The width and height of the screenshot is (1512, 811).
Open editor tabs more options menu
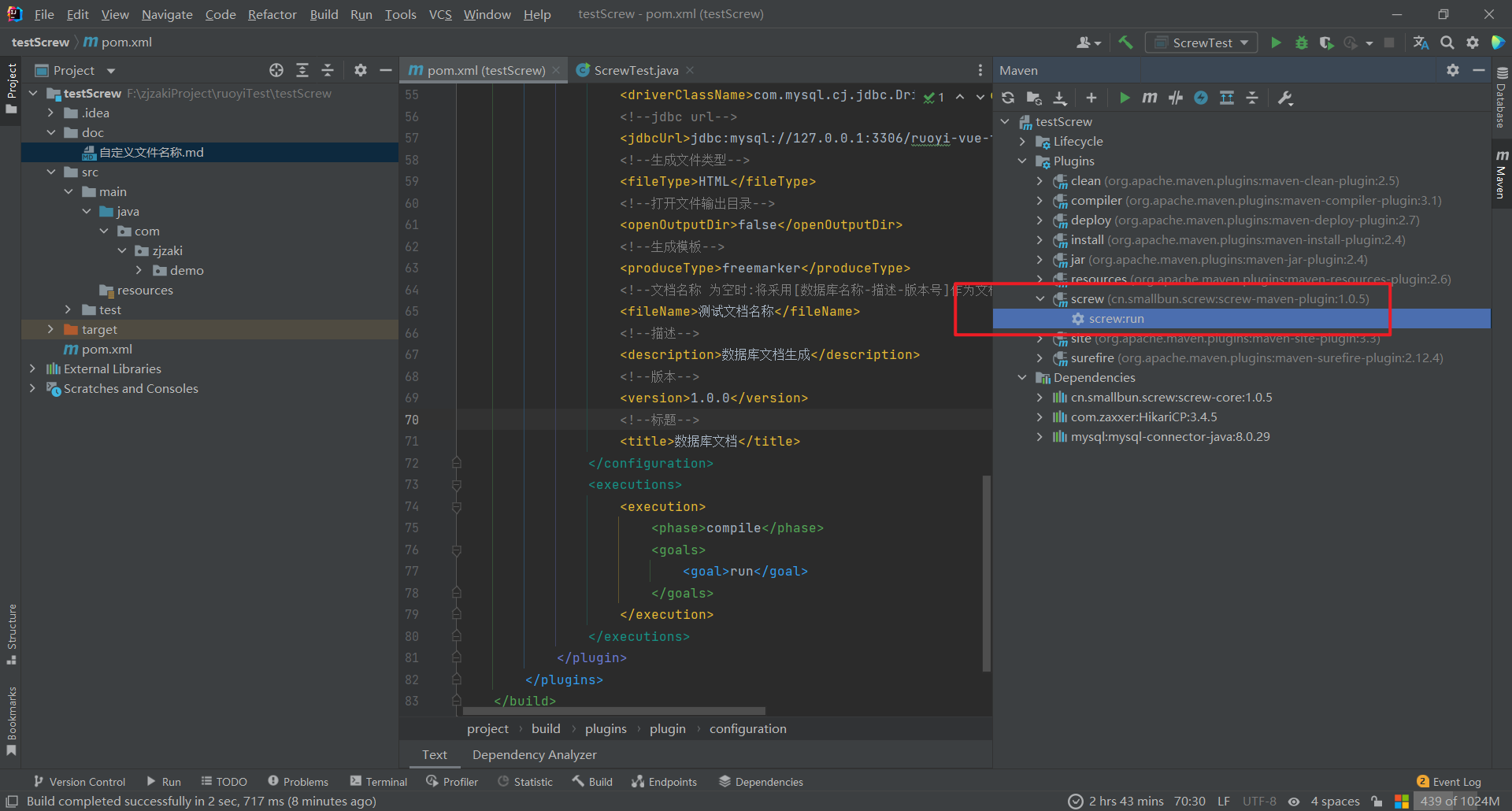click(x=980, y=70)
